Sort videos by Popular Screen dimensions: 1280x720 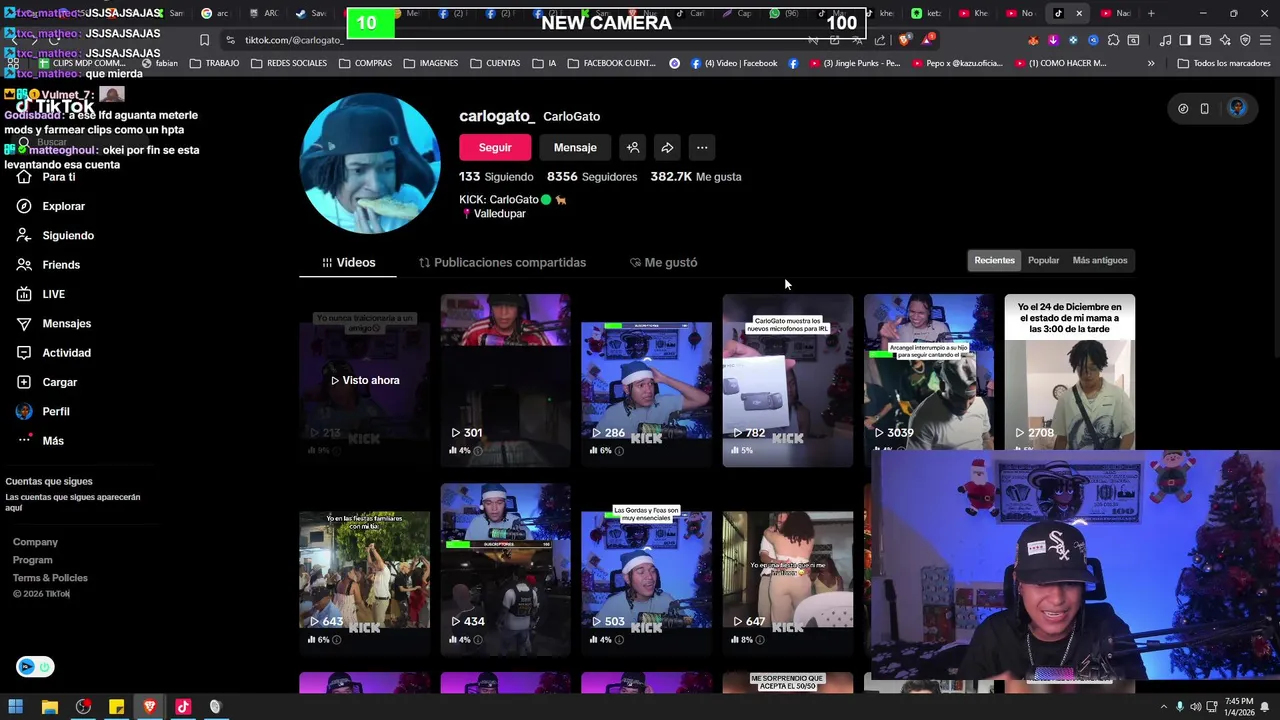pyautogui.click(x=1043, y=260)
